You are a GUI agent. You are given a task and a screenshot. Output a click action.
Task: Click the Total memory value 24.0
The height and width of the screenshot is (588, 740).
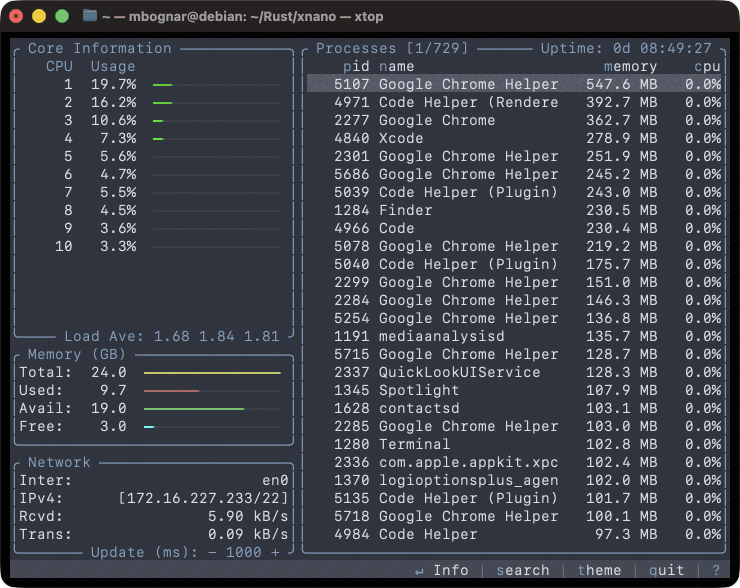click(109, 372)
